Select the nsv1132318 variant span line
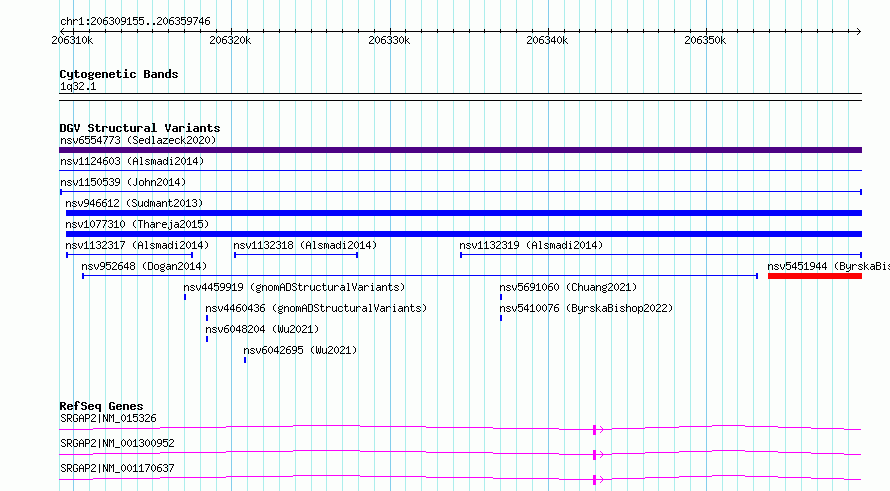This screenshot has width=890, height=491. point(296,255)
